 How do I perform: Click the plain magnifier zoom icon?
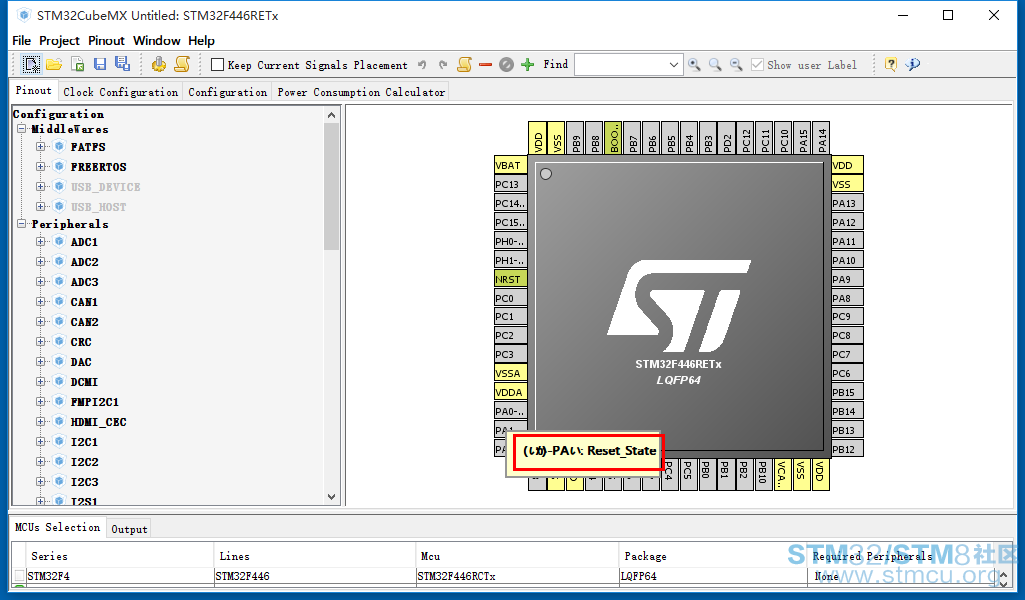pos(715,65)
